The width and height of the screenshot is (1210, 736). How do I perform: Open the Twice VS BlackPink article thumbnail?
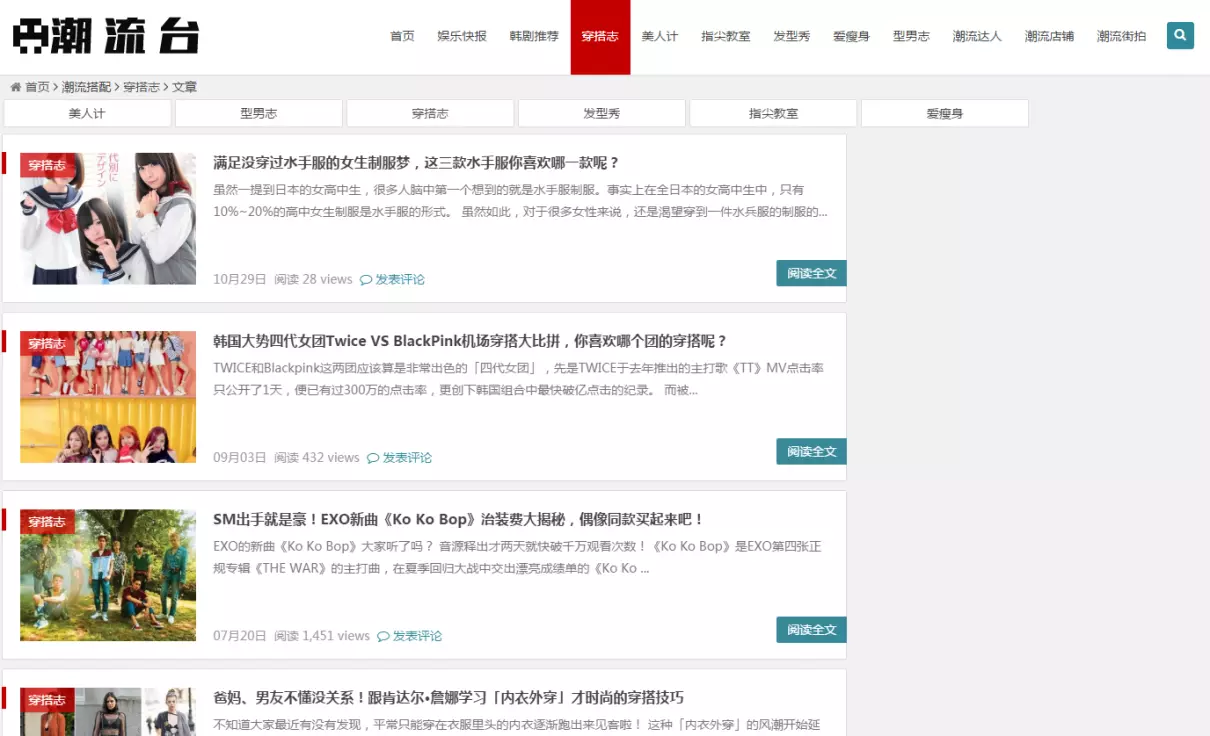[108, 397]
